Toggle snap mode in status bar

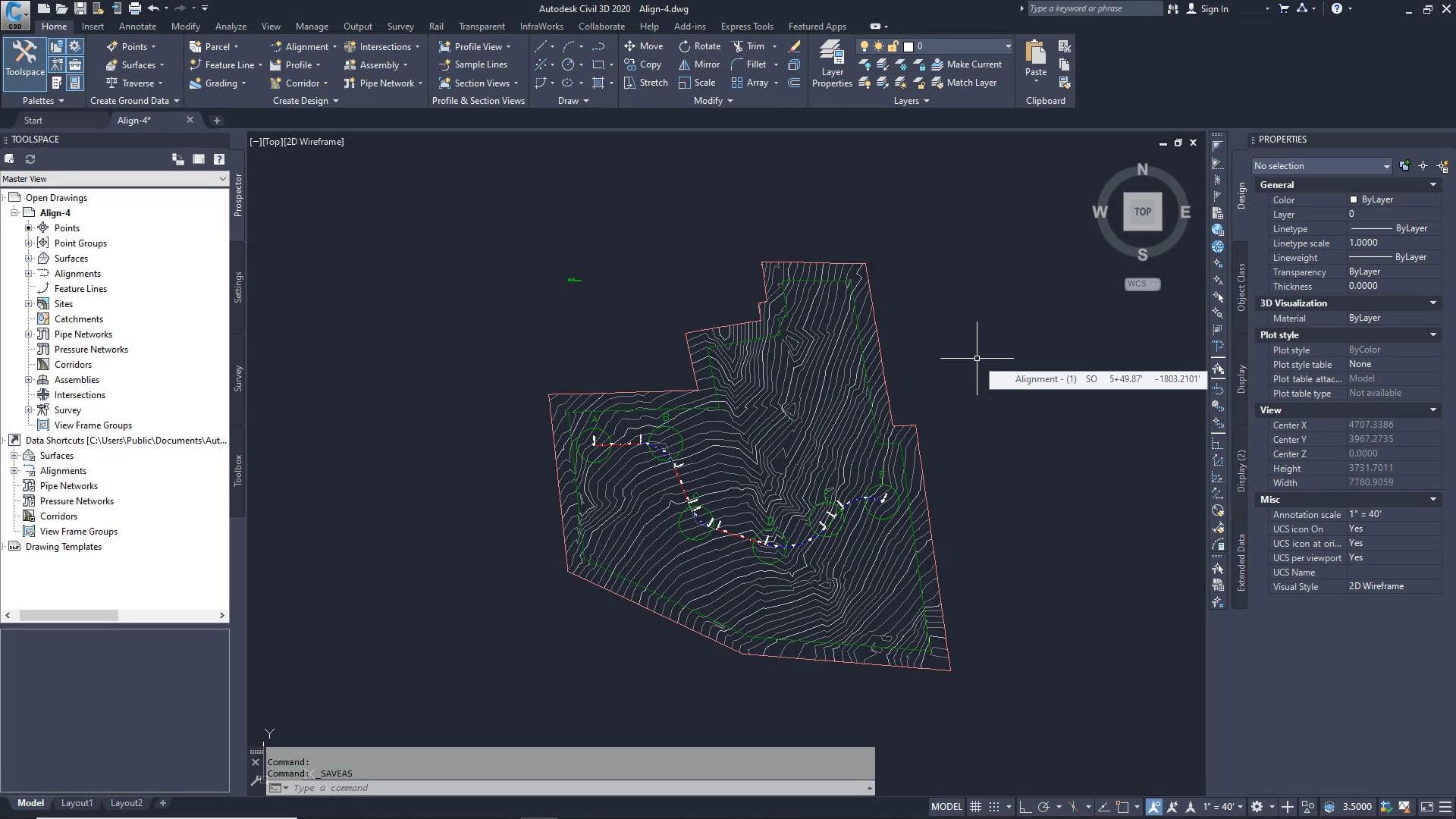(x=995, y=806)
